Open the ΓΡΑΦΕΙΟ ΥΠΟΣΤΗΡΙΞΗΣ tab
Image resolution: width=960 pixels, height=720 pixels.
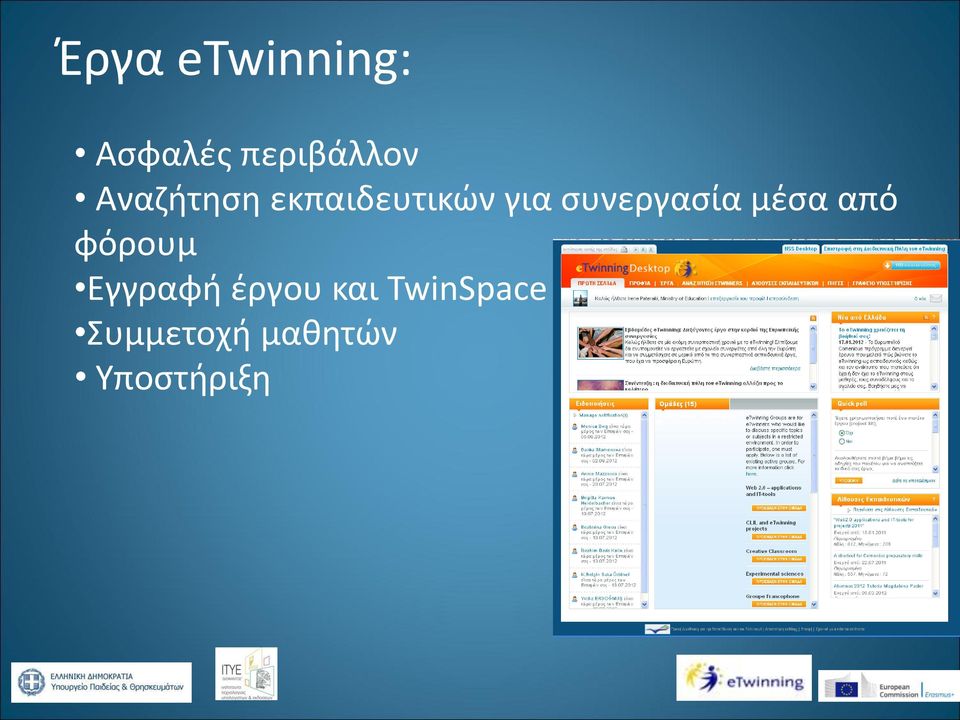(x=882, y=283)
